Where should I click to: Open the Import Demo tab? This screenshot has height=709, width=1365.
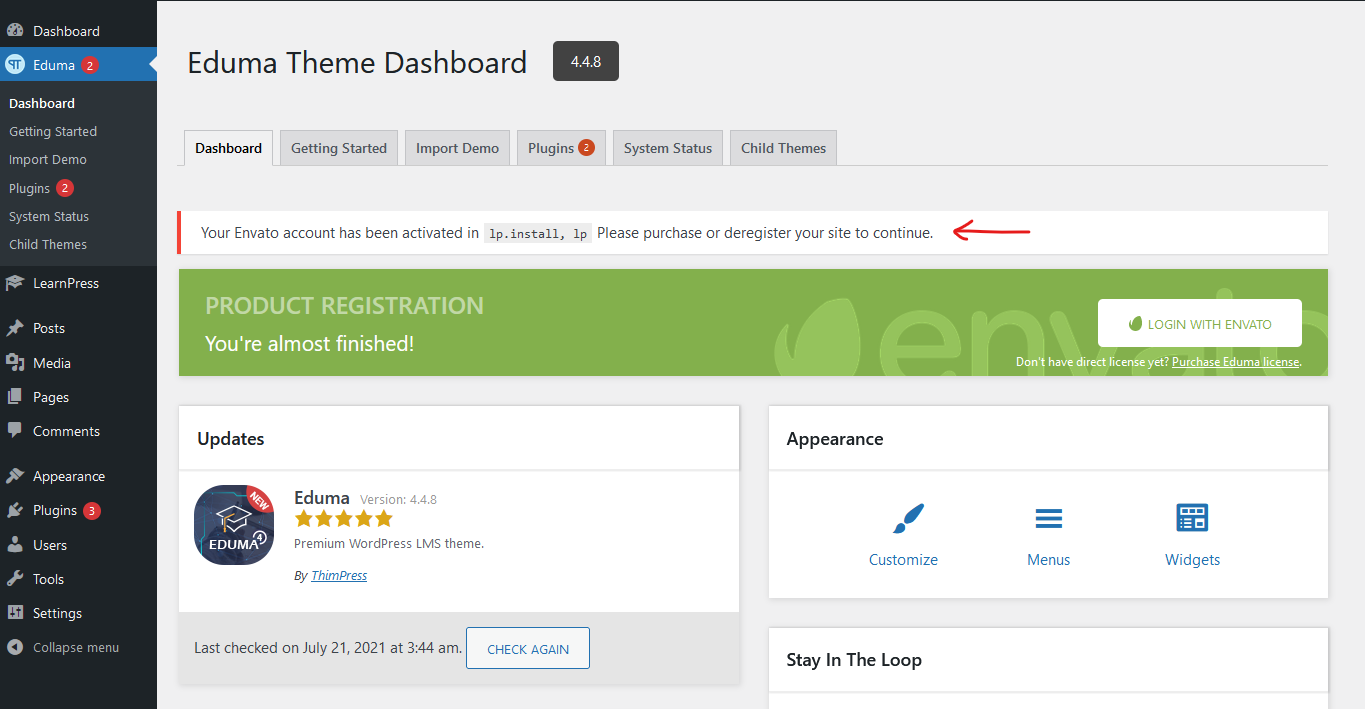coord(457,148)
